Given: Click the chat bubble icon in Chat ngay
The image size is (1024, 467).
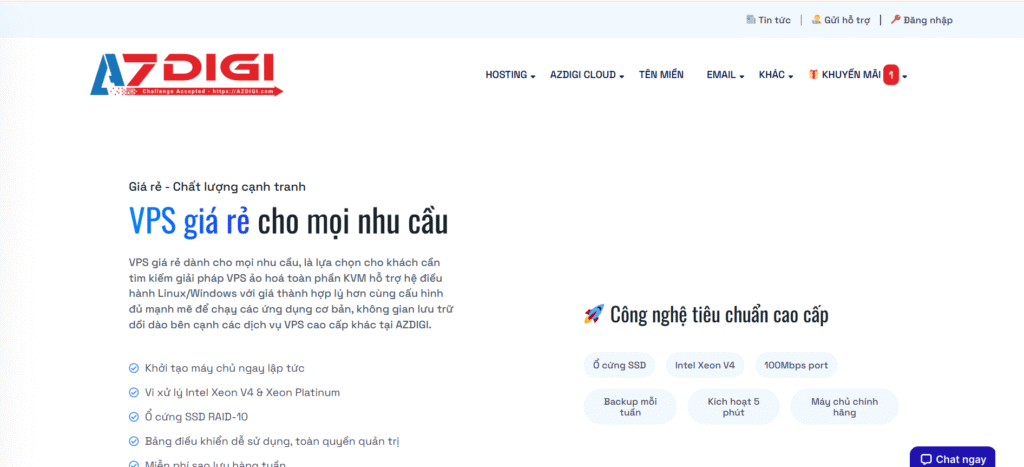Looking at the screenshot, I should (x=926, y=459).
